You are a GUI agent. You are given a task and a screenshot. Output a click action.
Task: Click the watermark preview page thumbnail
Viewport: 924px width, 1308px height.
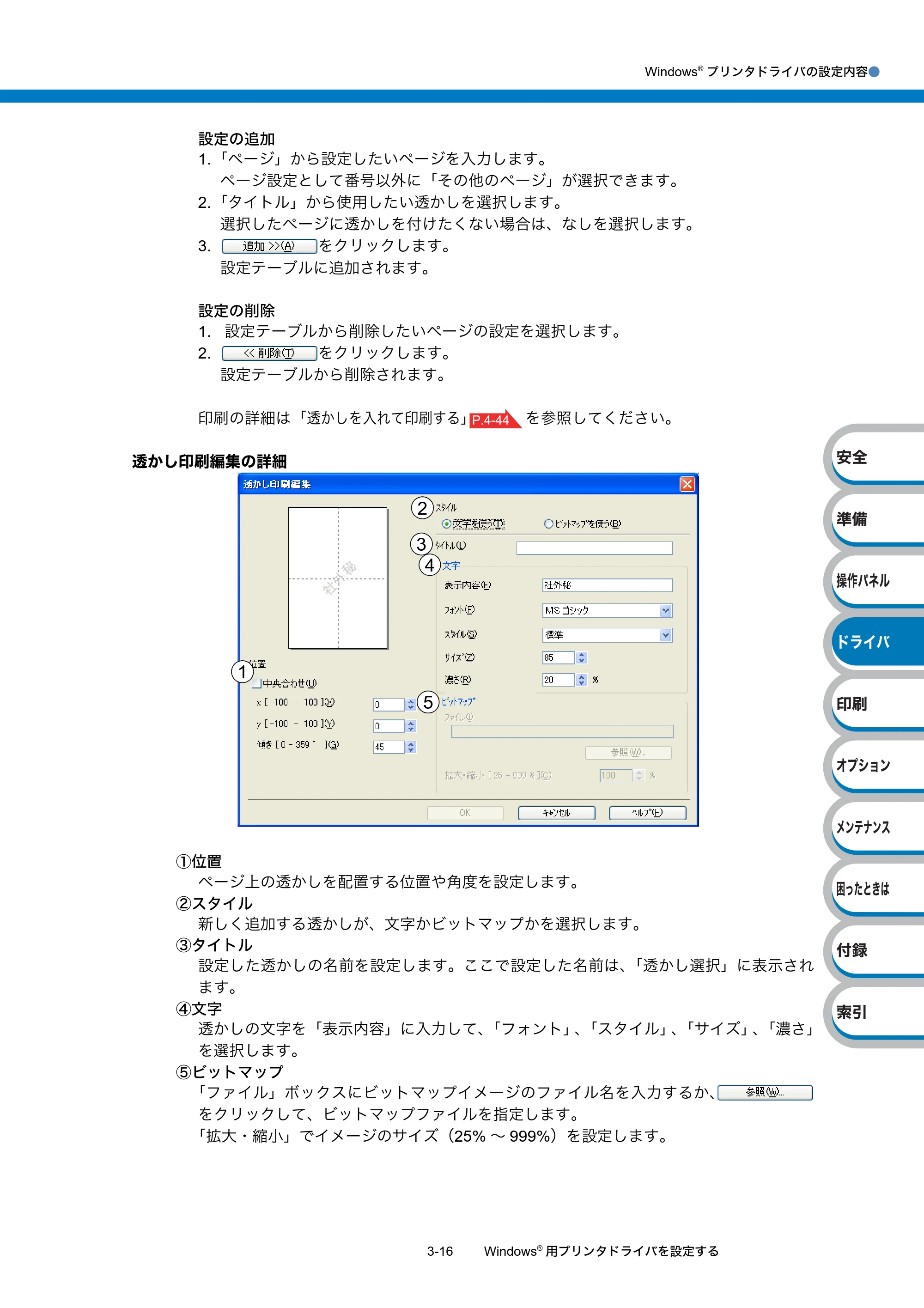pos(338,578)
